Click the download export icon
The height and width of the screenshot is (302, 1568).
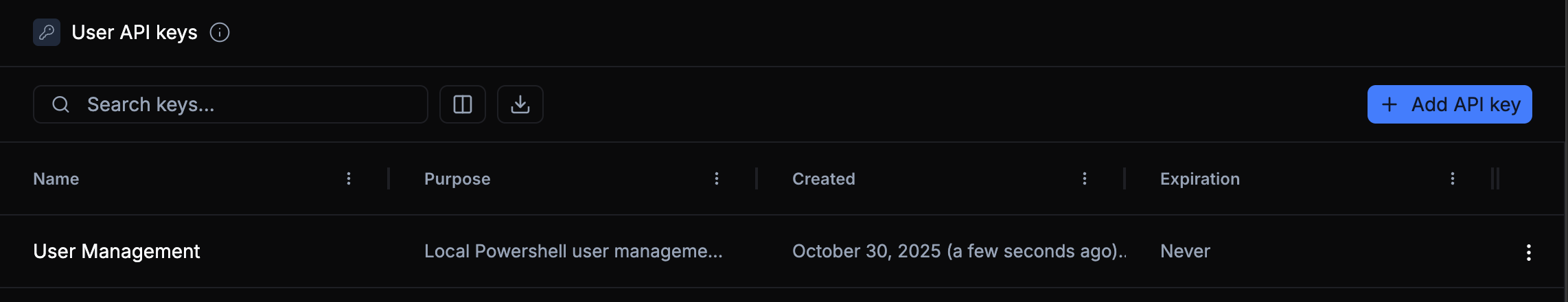tap(520, 104)
